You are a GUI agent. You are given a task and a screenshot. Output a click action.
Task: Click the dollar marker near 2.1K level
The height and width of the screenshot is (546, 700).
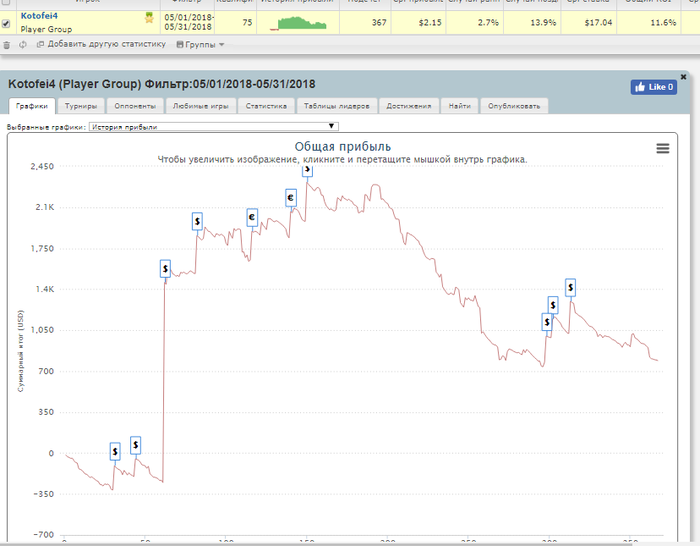[x=197, y=221]
